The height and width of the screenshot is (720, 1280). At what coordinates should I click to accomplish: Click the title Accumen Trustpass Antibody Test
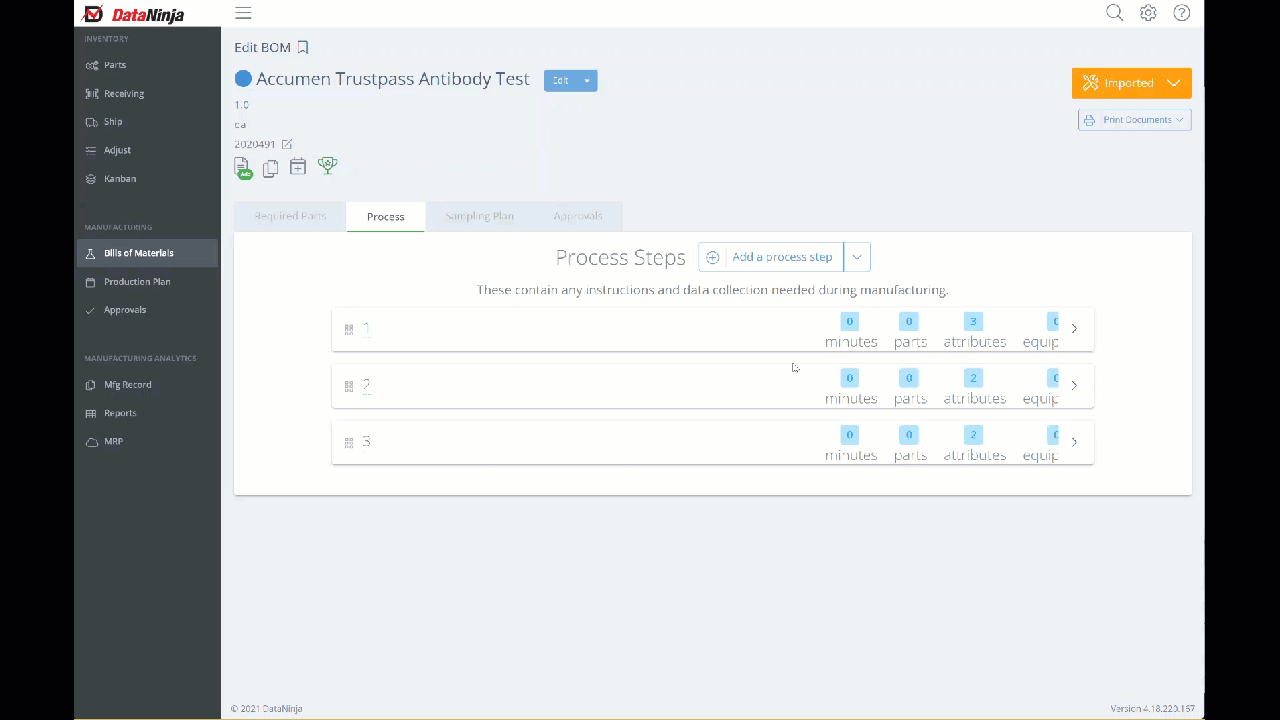pos(393,79)
